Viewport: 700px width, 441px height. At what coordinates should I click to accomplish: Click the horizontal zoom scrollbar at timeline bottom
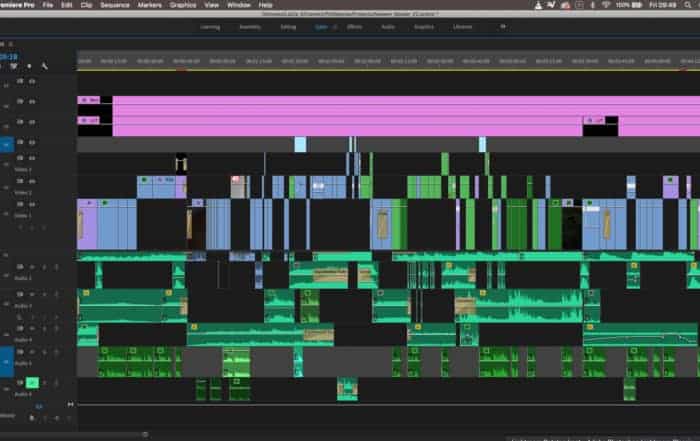coord(145,434)
